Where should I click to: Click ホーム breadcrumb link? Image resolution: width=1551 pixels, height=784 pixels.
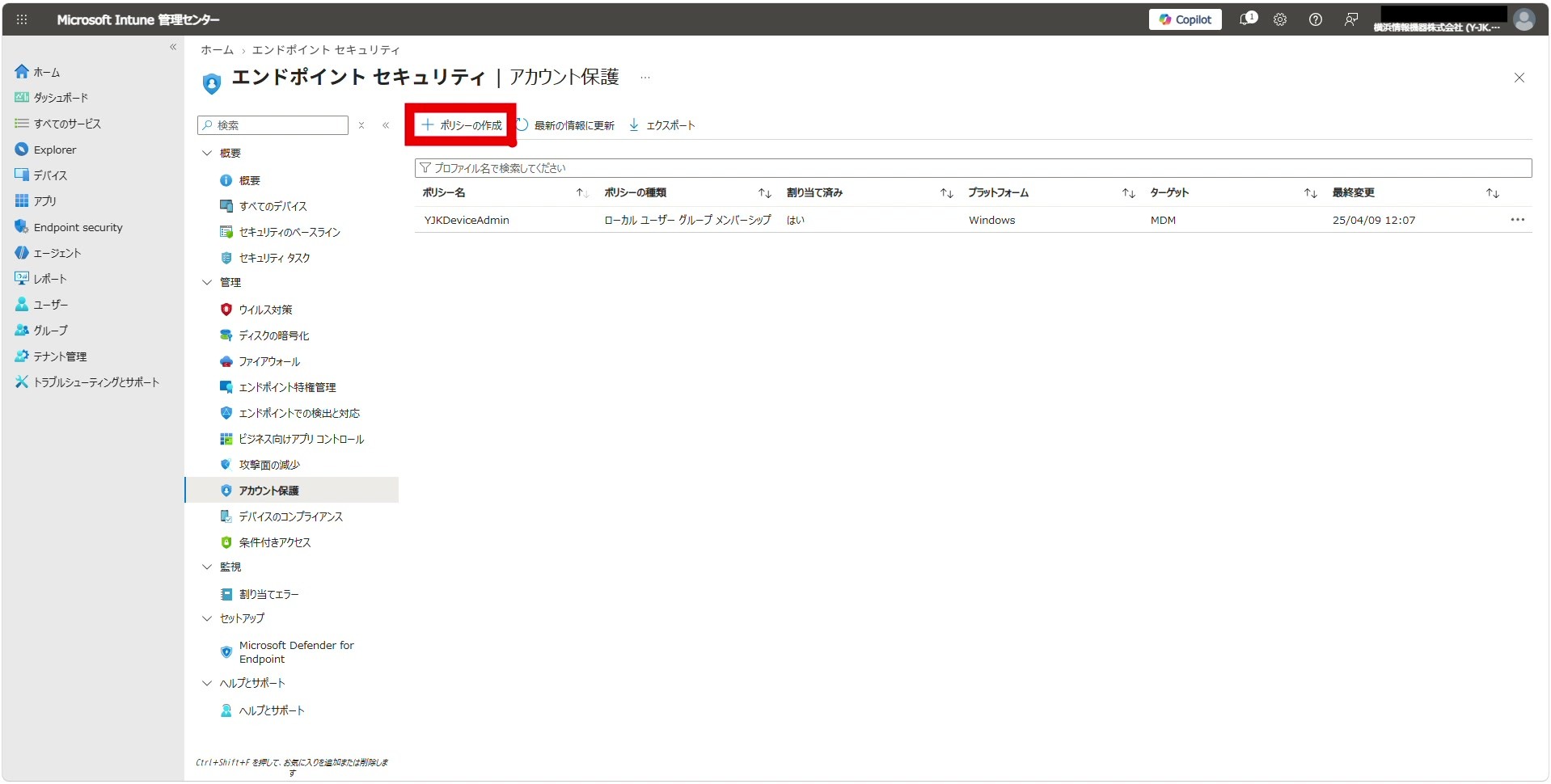tap(217, 50)
